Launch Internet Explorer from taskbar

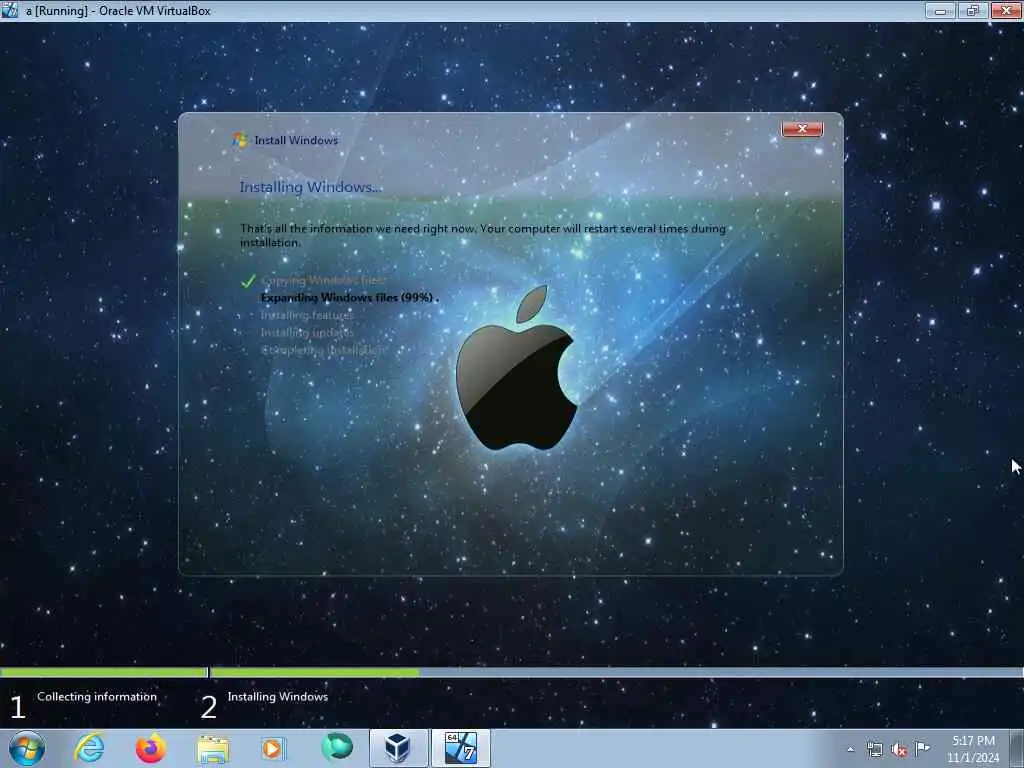(x=89, y=748)
